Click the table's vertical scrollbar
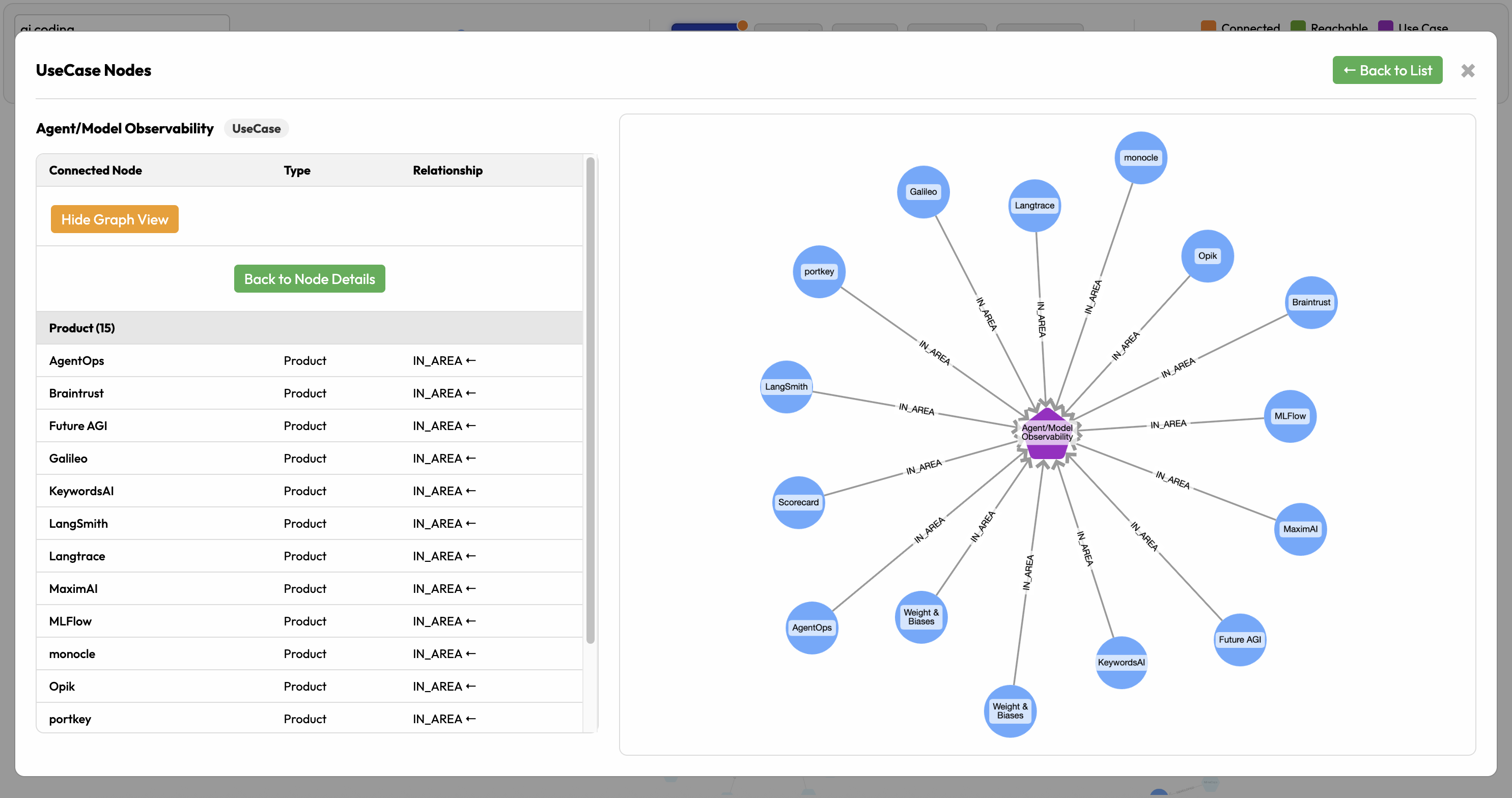The height and width of the screenshot is (798, 1512). 591,400
